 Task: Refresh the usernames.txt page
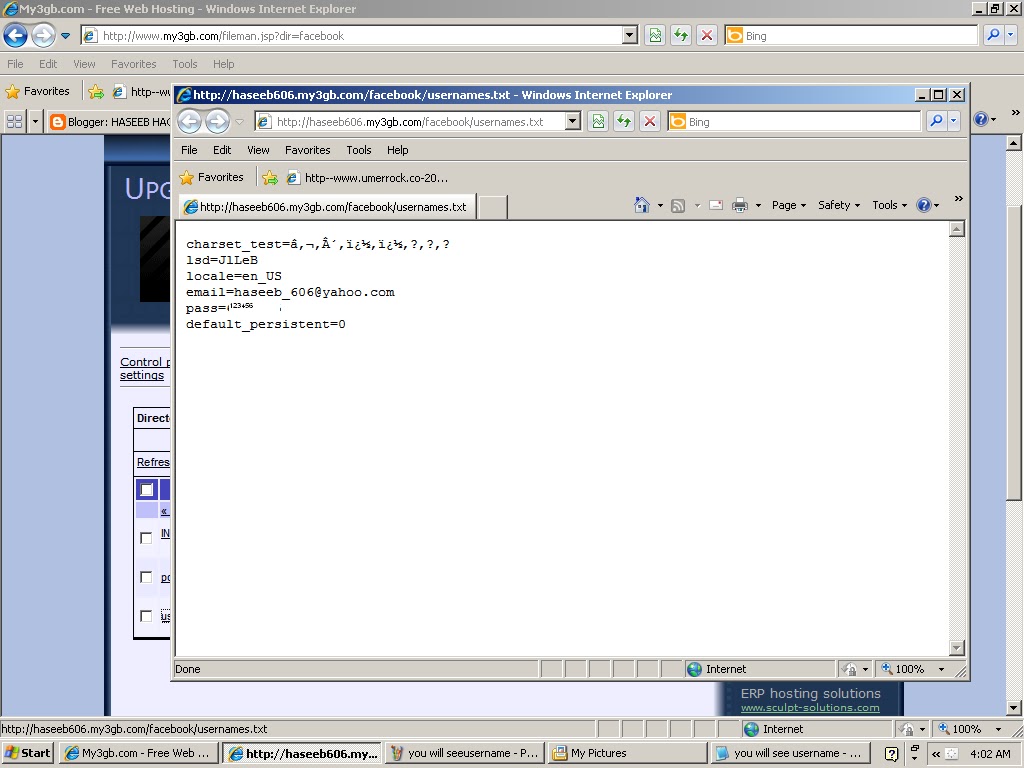point(624,121)
